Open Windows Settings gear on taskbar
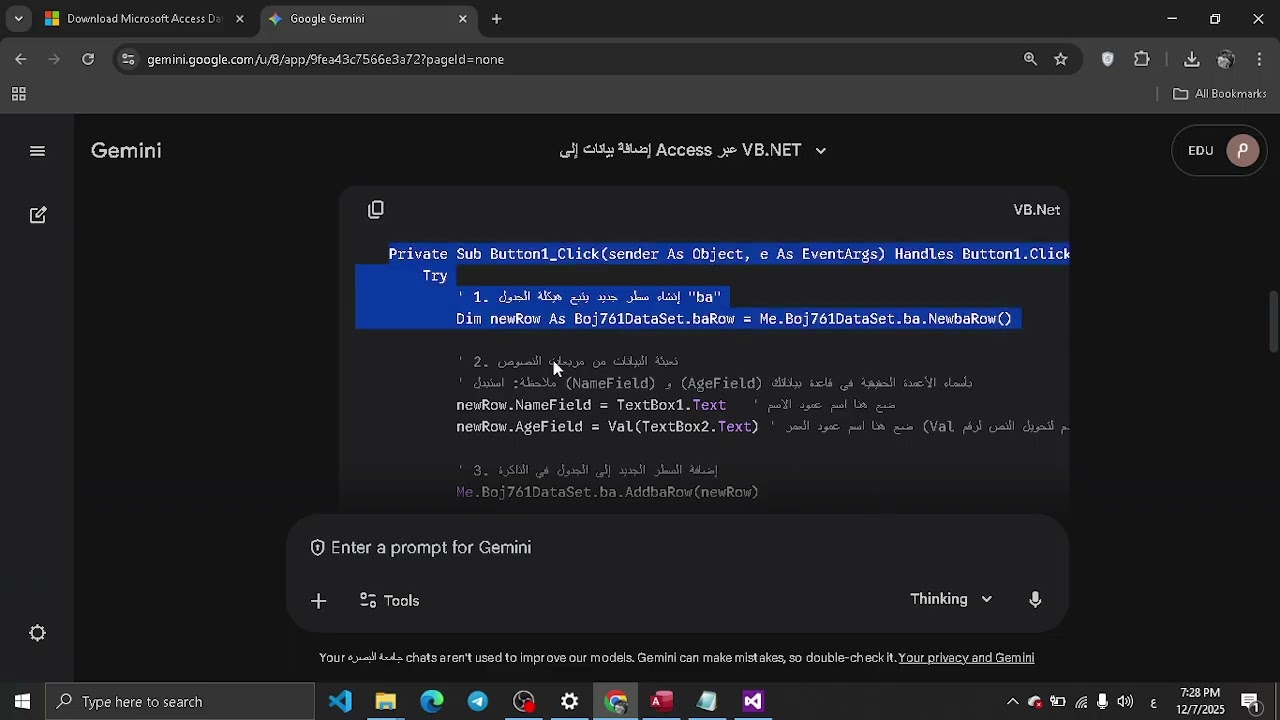Screen dimensions: 1280x720 click(x=570, y=702)
